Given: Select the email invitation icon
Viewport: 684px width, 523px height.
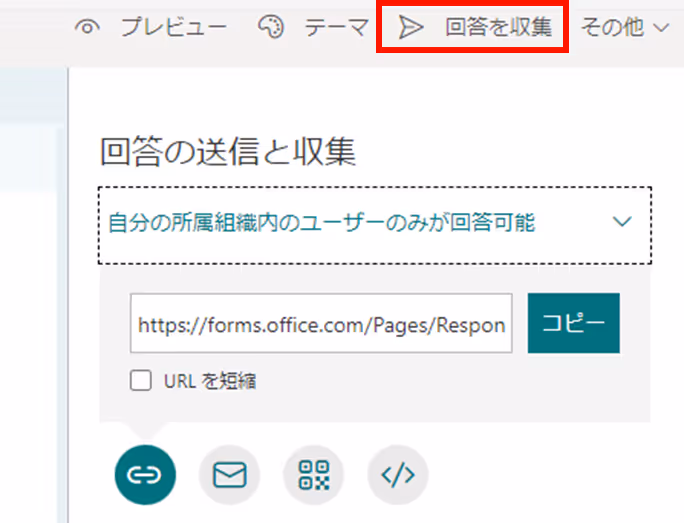Looking at the screenshot, I should [229, 475].
